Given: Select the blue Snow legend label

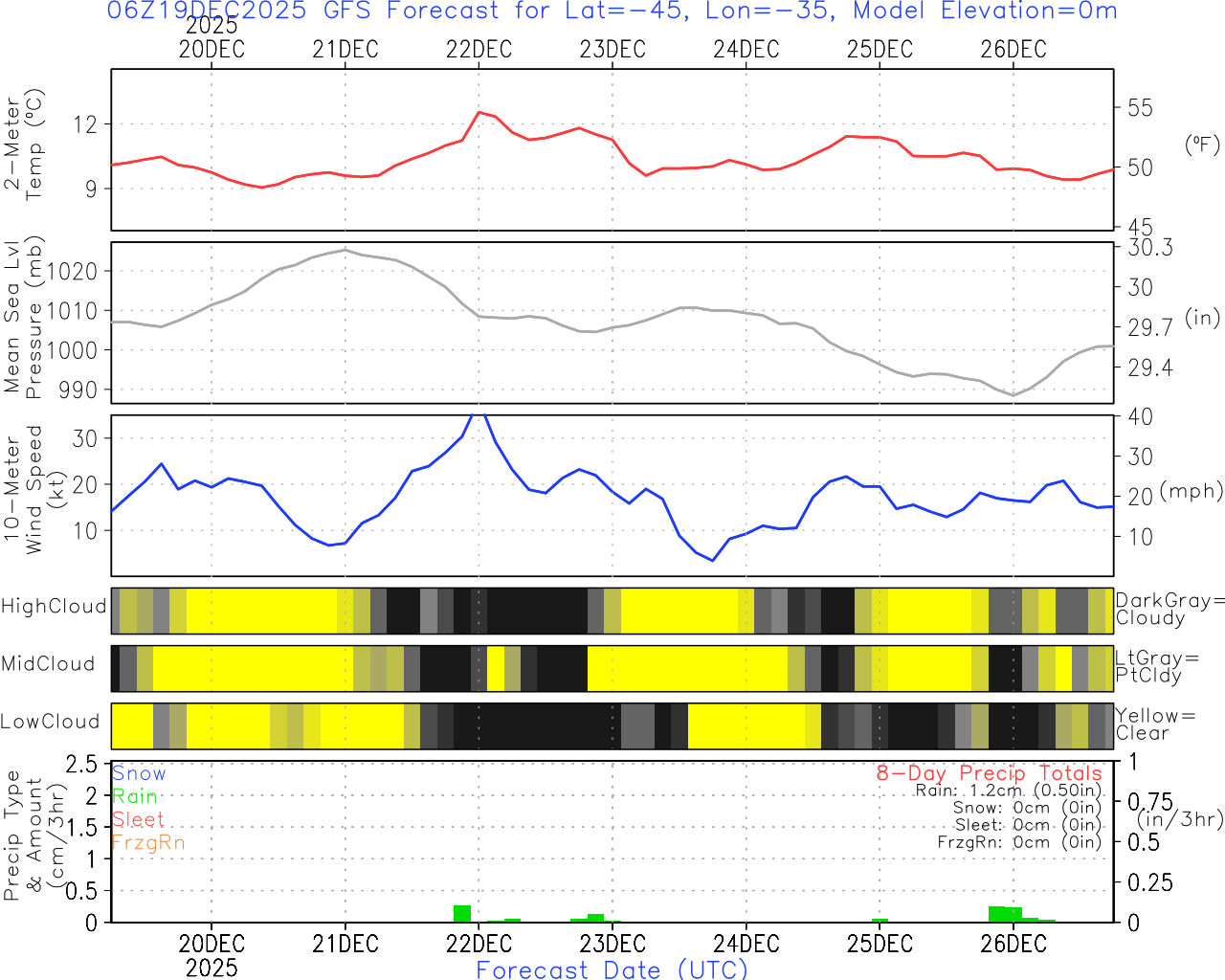Looking at the screenshot, I should click(x=139, y=773).
